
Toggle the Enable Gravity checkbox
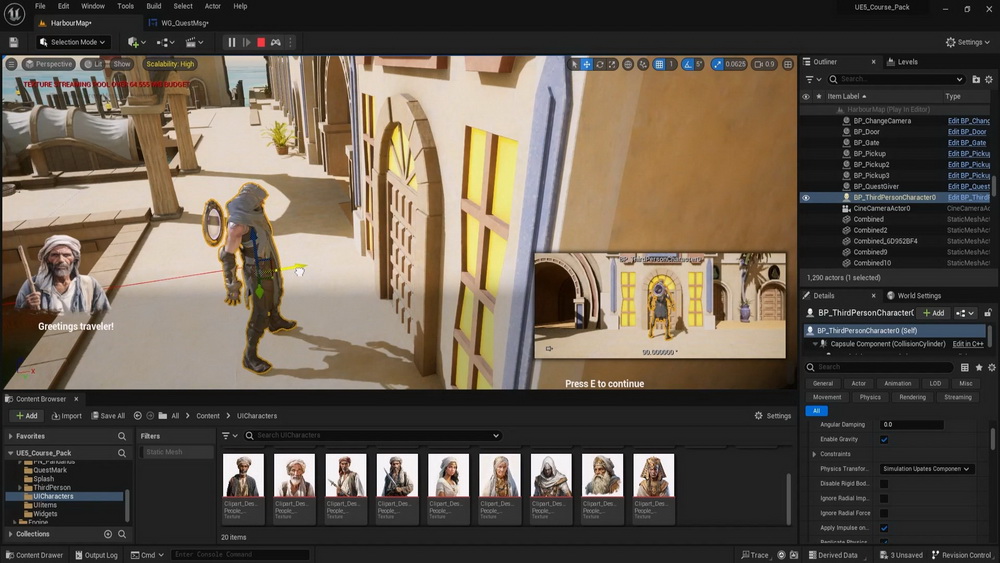click(884, 439)
